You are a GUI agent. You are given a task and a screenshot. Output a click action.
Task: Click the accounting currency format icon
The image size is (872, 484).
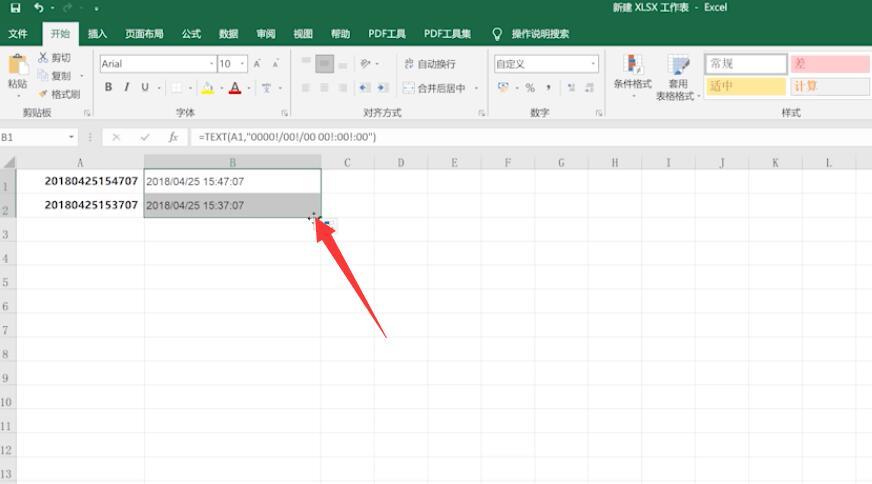pyautogui.click(x=503, y=88)
